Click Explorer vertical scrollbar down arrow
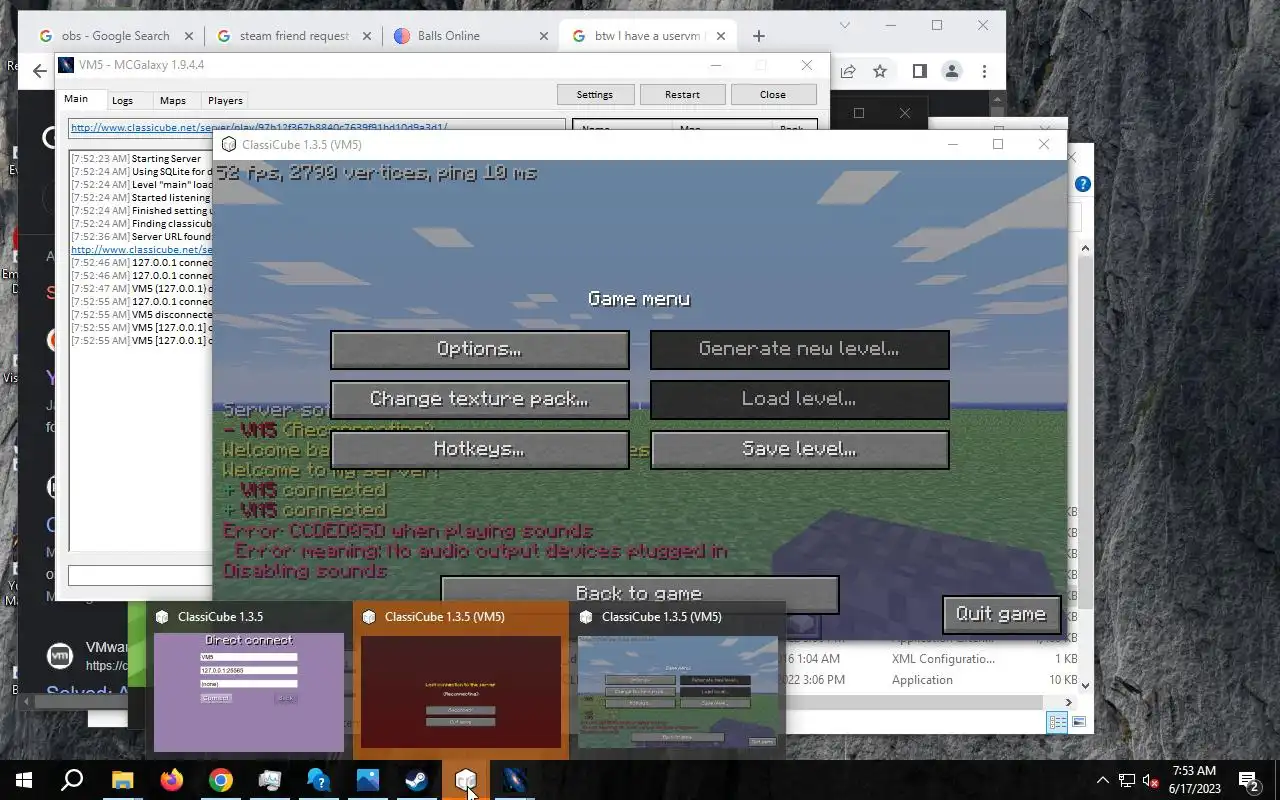Viewport: 1280px width, 800px height. click(x=1084, y=687)
